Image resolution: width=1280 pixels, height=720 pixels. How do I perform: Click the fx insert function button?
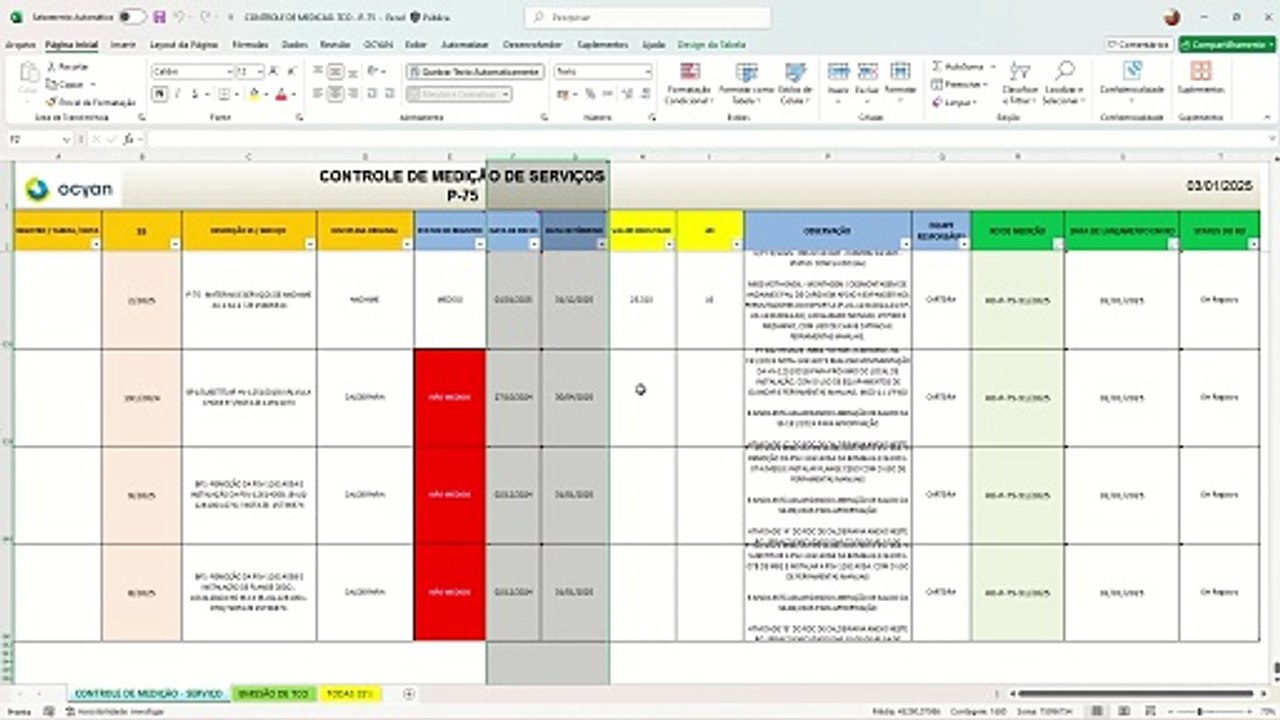[127, 140]
